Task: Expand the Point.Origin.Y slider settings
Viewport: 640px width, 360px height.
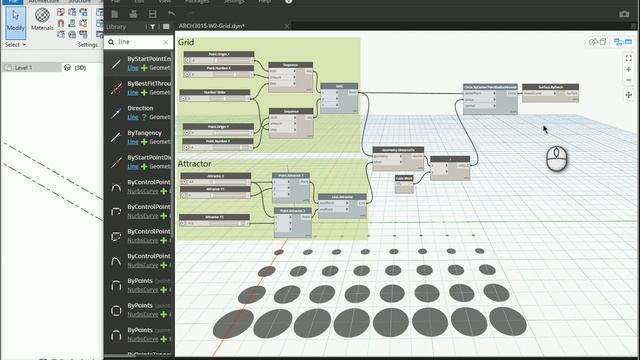Action: click(x=187, y=133)
